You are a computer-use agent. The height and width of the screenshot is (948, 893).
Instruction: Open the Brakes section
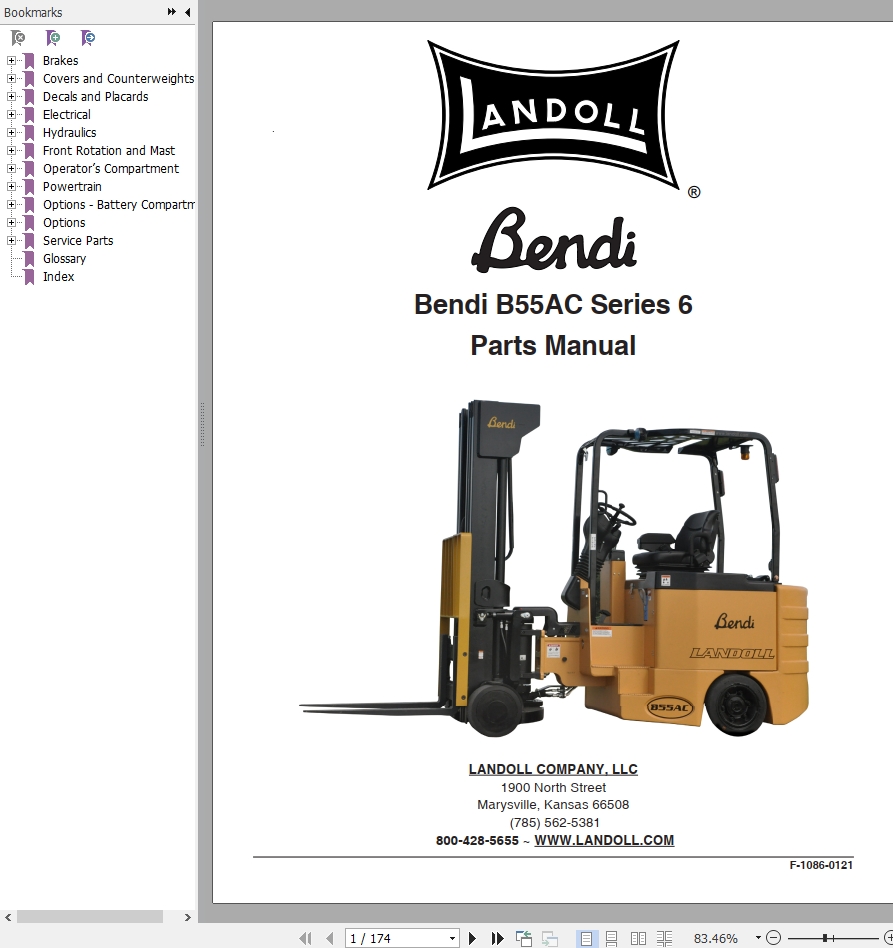60,60
